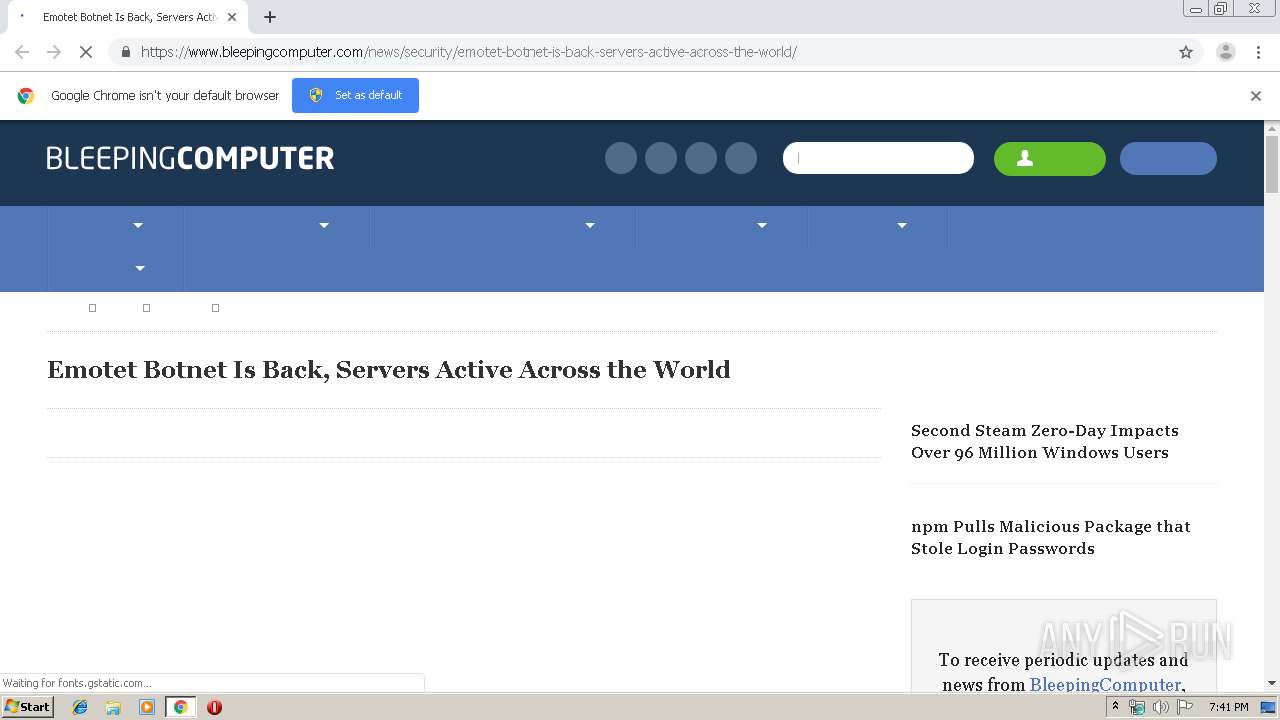Viewport: 1280px width, 720px height.
Task: Click the BleepingComputer logo
Action: (190, 158)
